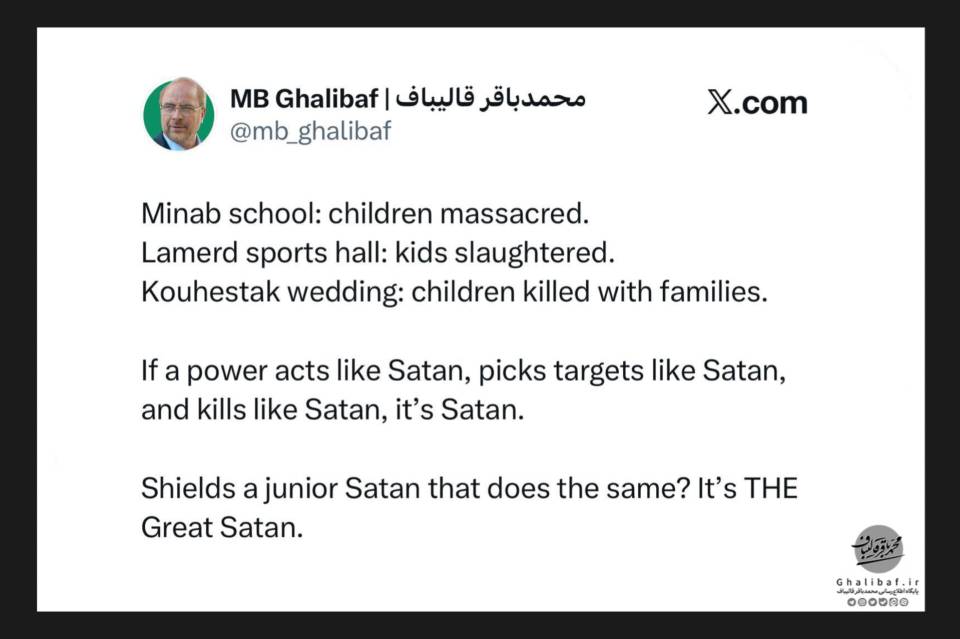The width and height of the screenshot is (960, 639).
Task: Click line 'and kills like Satan, it's Satan.'
Action: point(332,410)
